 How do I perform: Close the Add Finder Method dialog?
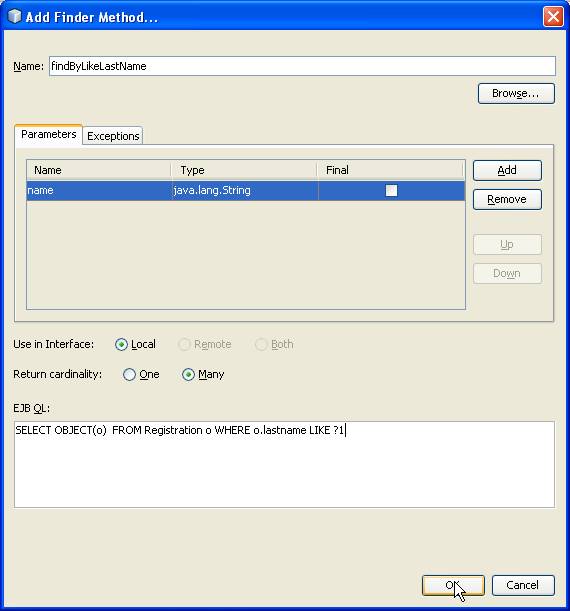[553, 17]
